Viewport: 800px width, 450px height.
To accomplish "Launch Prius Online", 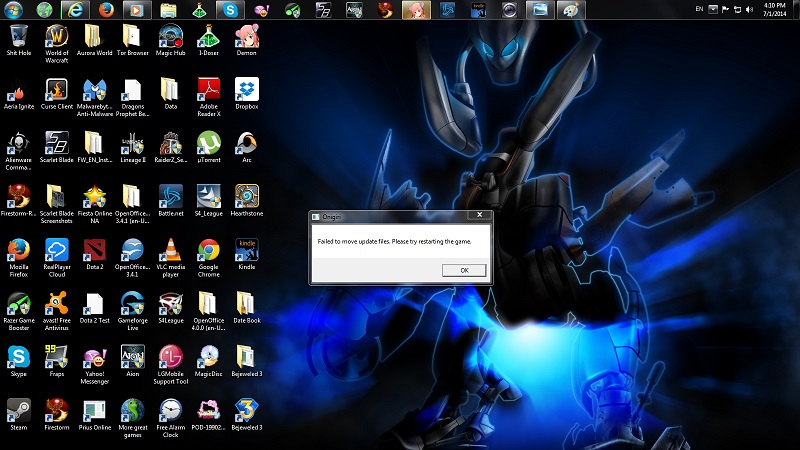I will coord(94,415).
